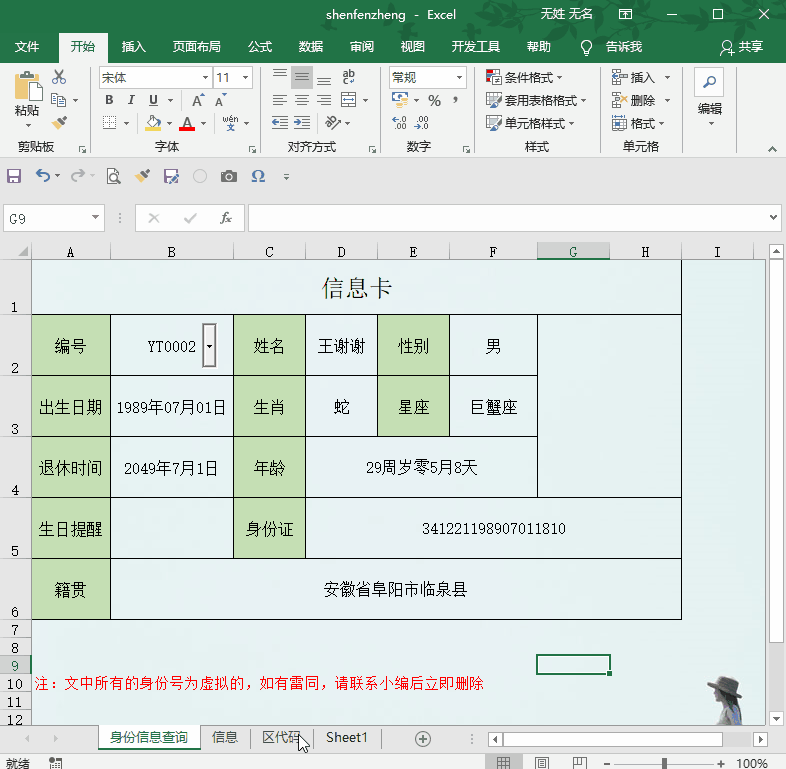Click the comma style icon

[x=455, y=100]
